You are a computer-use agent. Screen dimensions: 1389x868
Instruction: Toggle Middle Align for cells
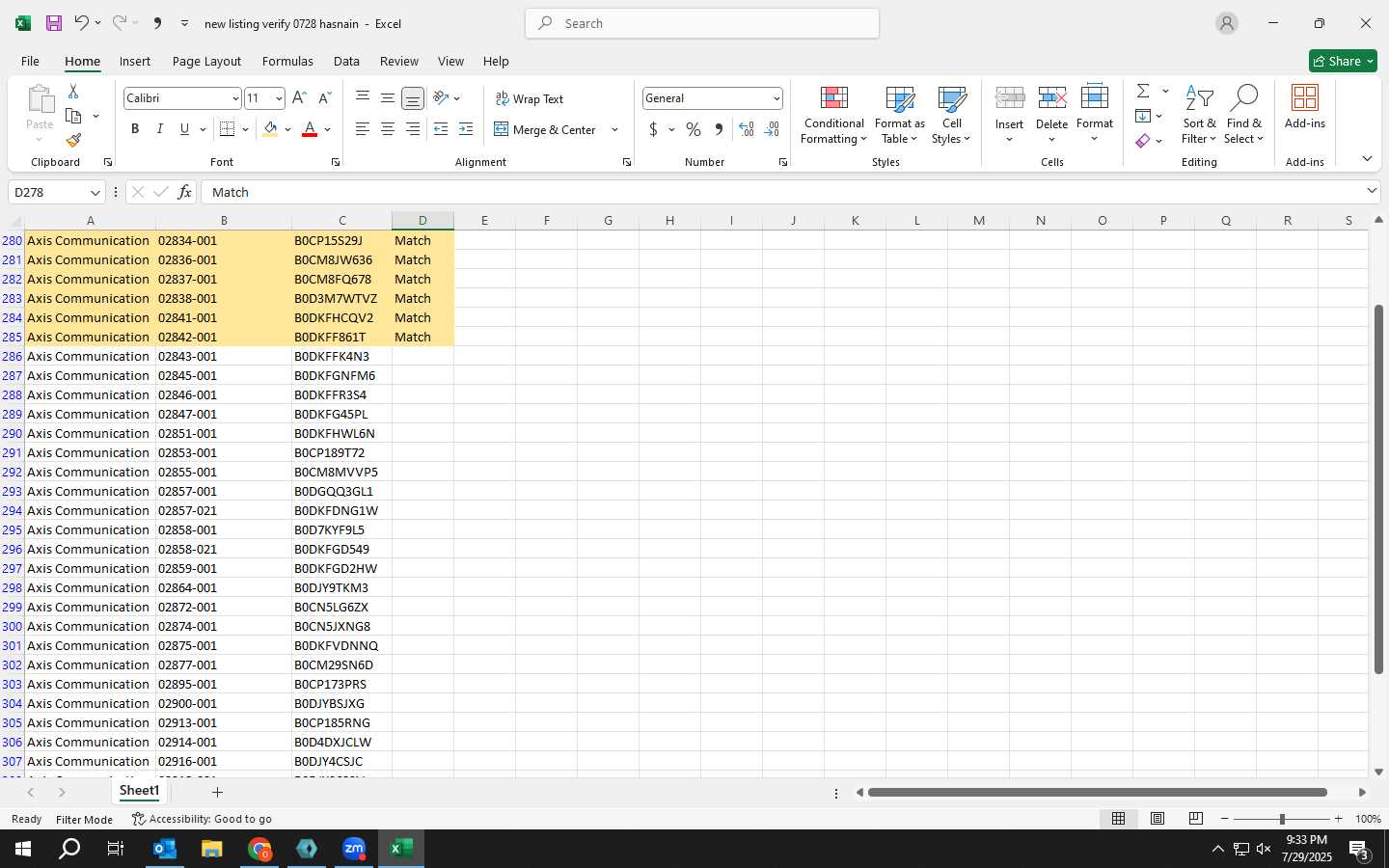[x=388, y=97]
